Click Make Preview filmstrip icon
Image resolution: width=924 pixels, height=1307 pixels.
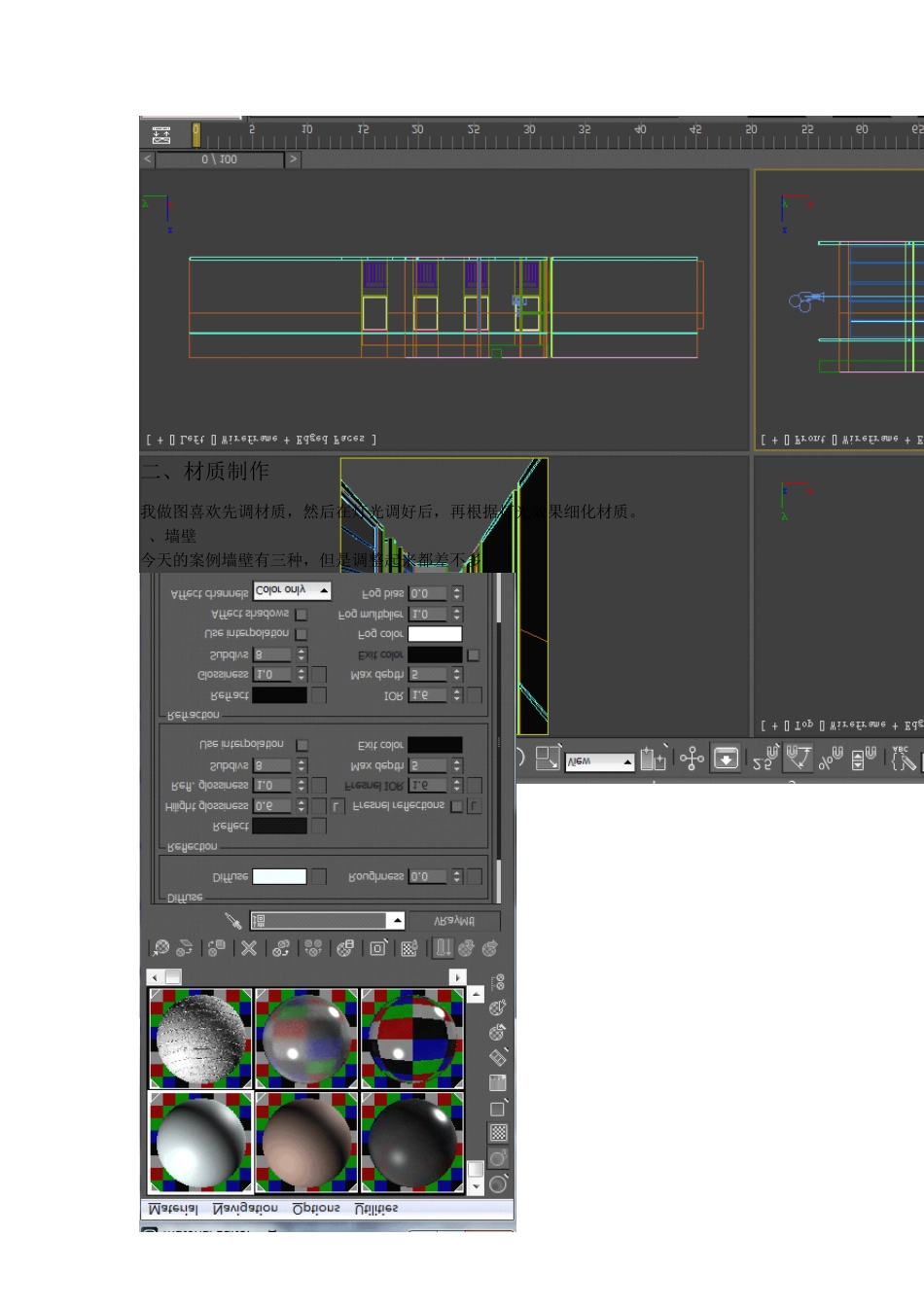tap(498, 1057)
